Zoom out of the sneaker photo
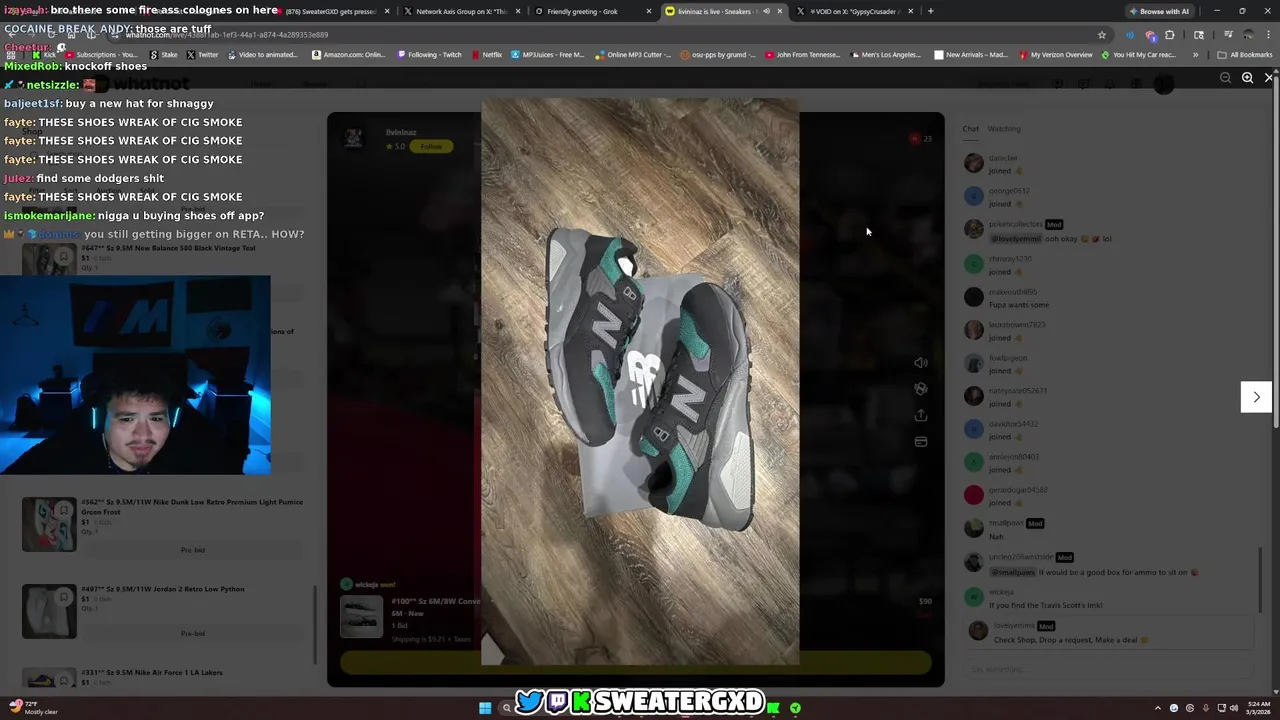Viewport: 1280px width, 720px height. (x=1225, y=78)
